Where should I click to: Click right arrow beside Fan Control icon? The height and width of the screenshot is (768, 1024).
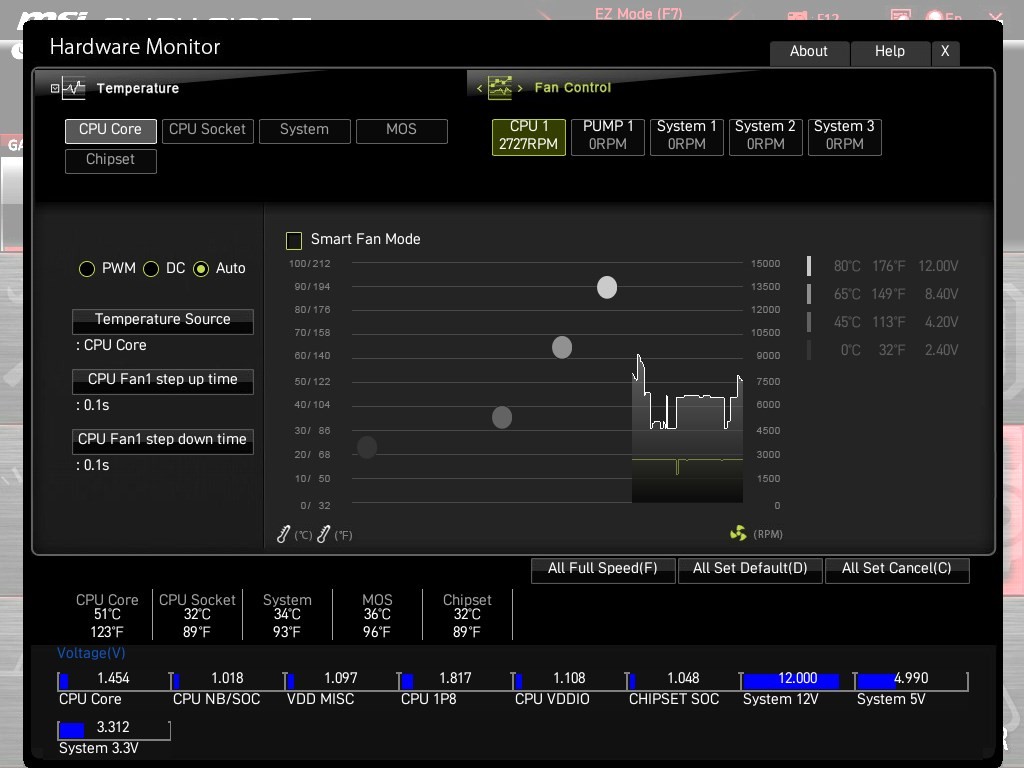pos(520,88)
